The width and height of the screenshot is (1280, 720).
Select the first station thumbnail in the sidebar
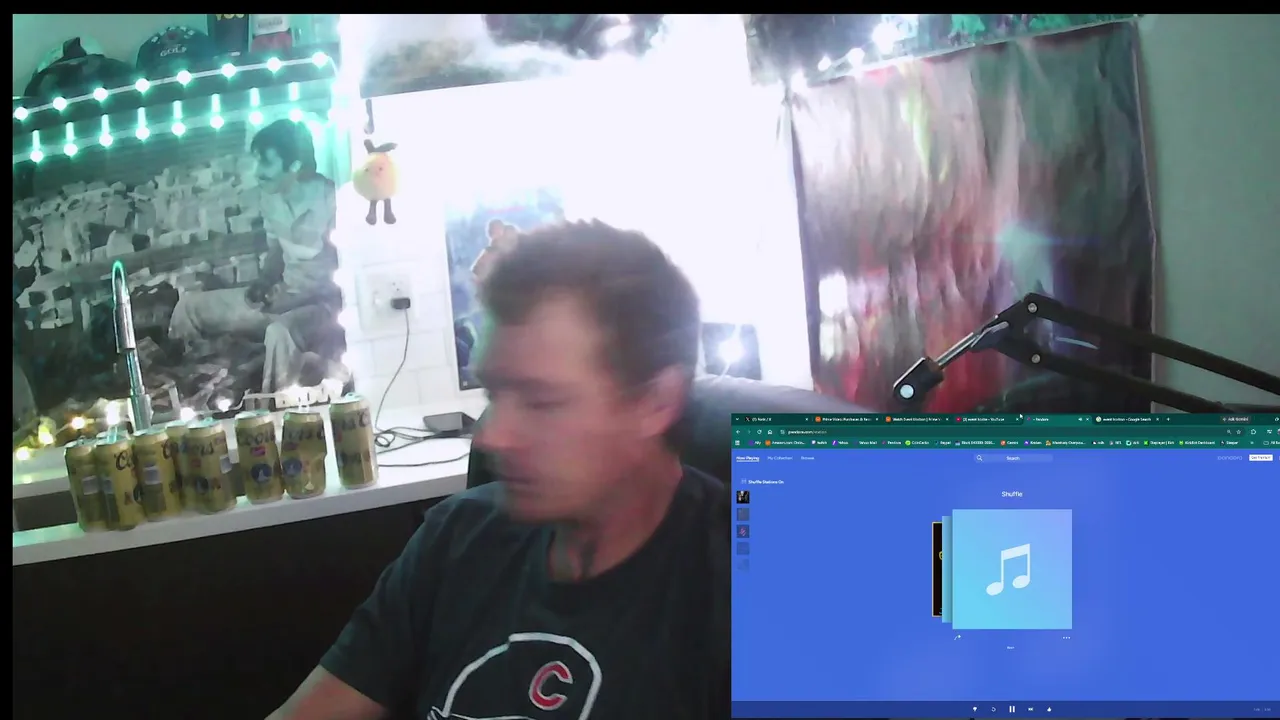742,496
